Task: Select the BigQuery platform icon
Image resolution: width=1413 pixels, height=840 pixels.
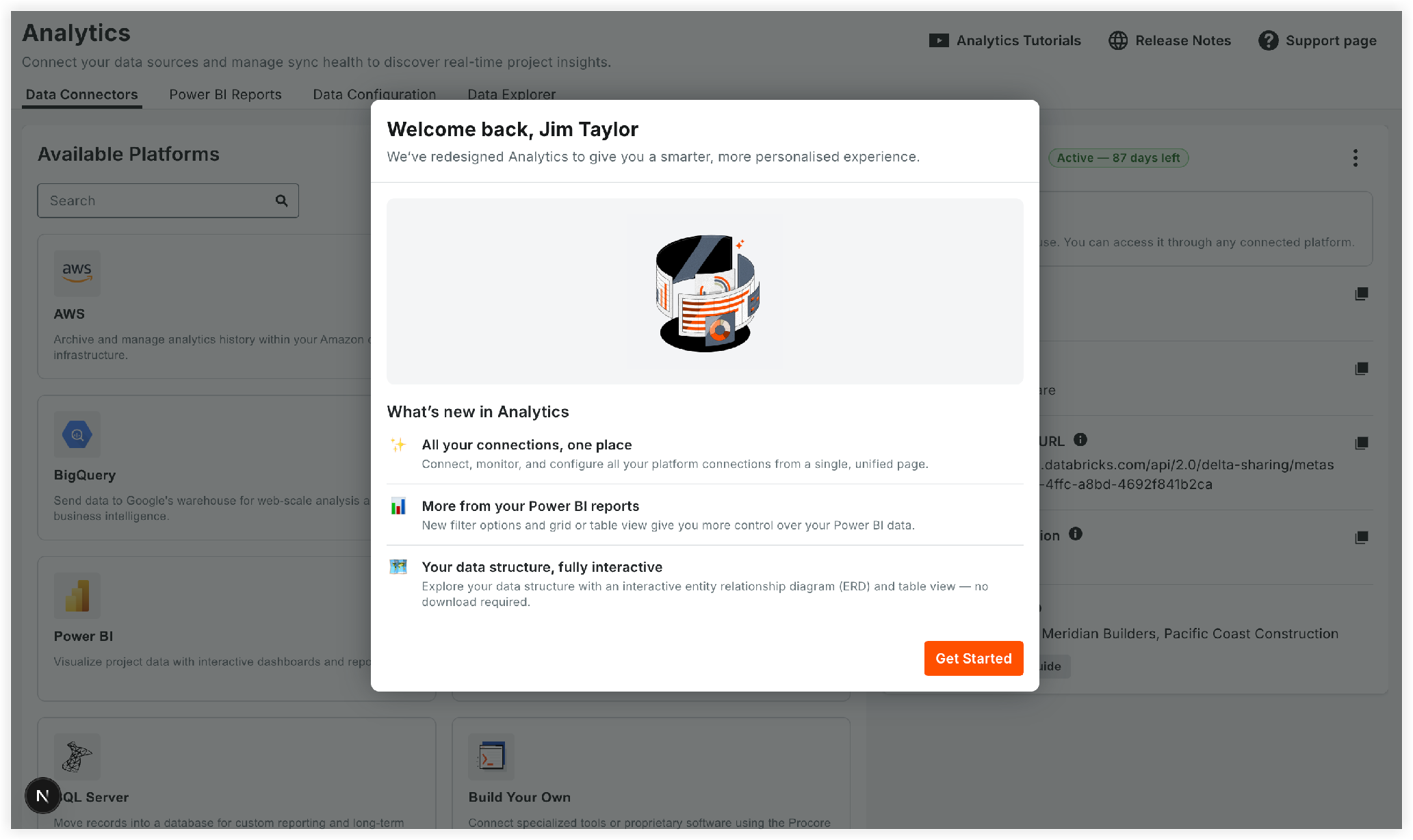Action: pos(77,434)
